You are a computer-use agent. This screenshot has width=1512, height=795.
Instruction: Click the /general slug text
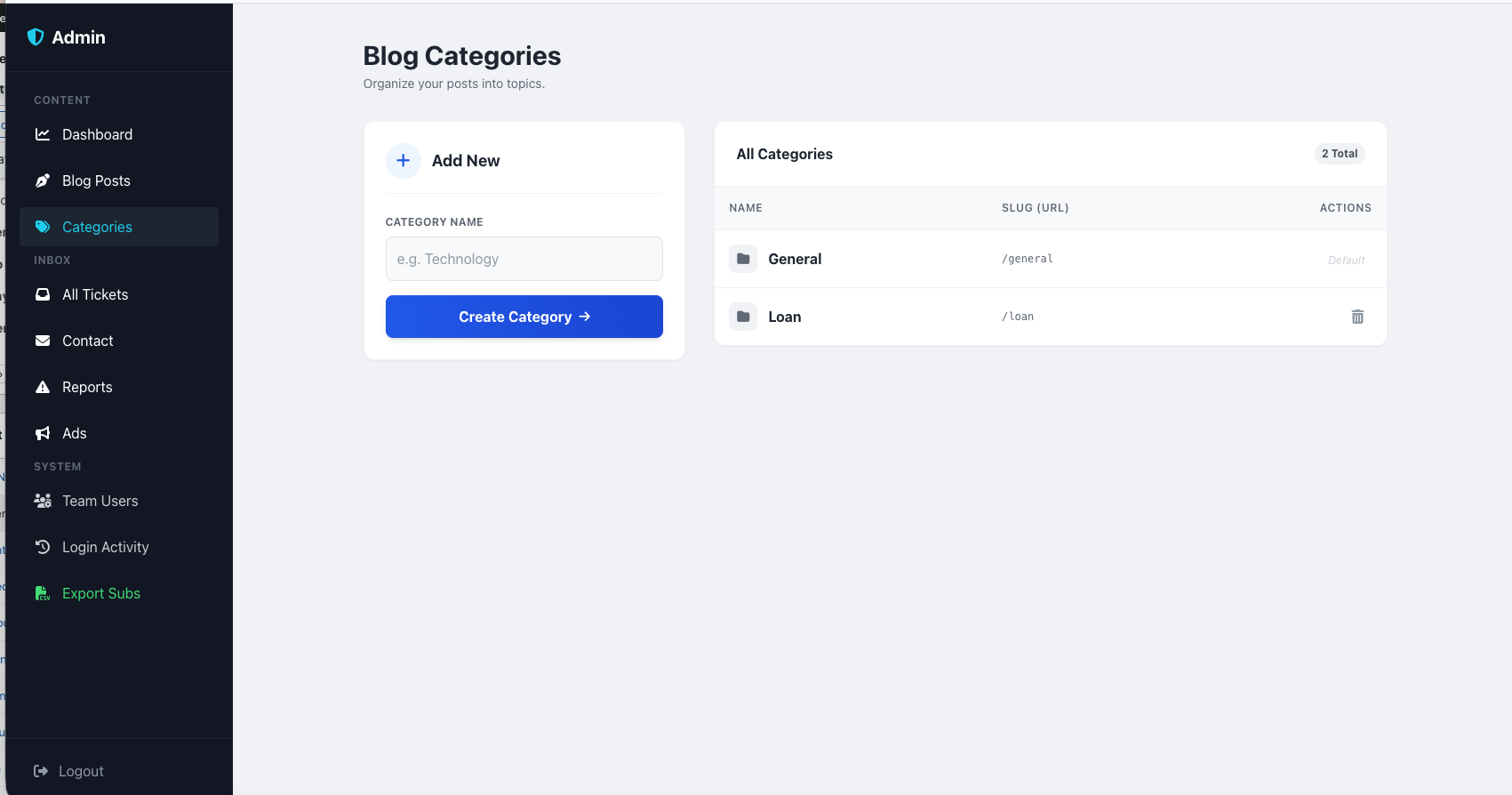[1028, 259]
